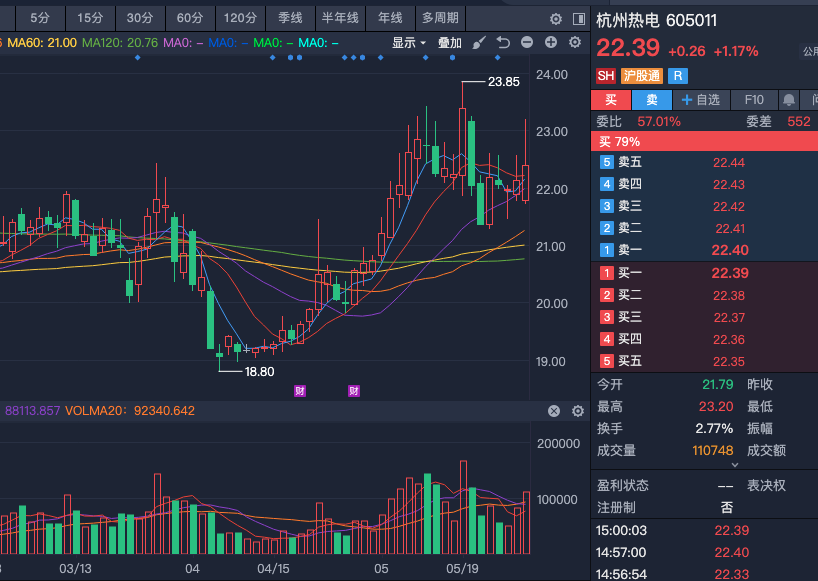The width and height of the screenshot is (818, 581).
Task: Click stock name 杭州热电 605011
Action: 656,20
